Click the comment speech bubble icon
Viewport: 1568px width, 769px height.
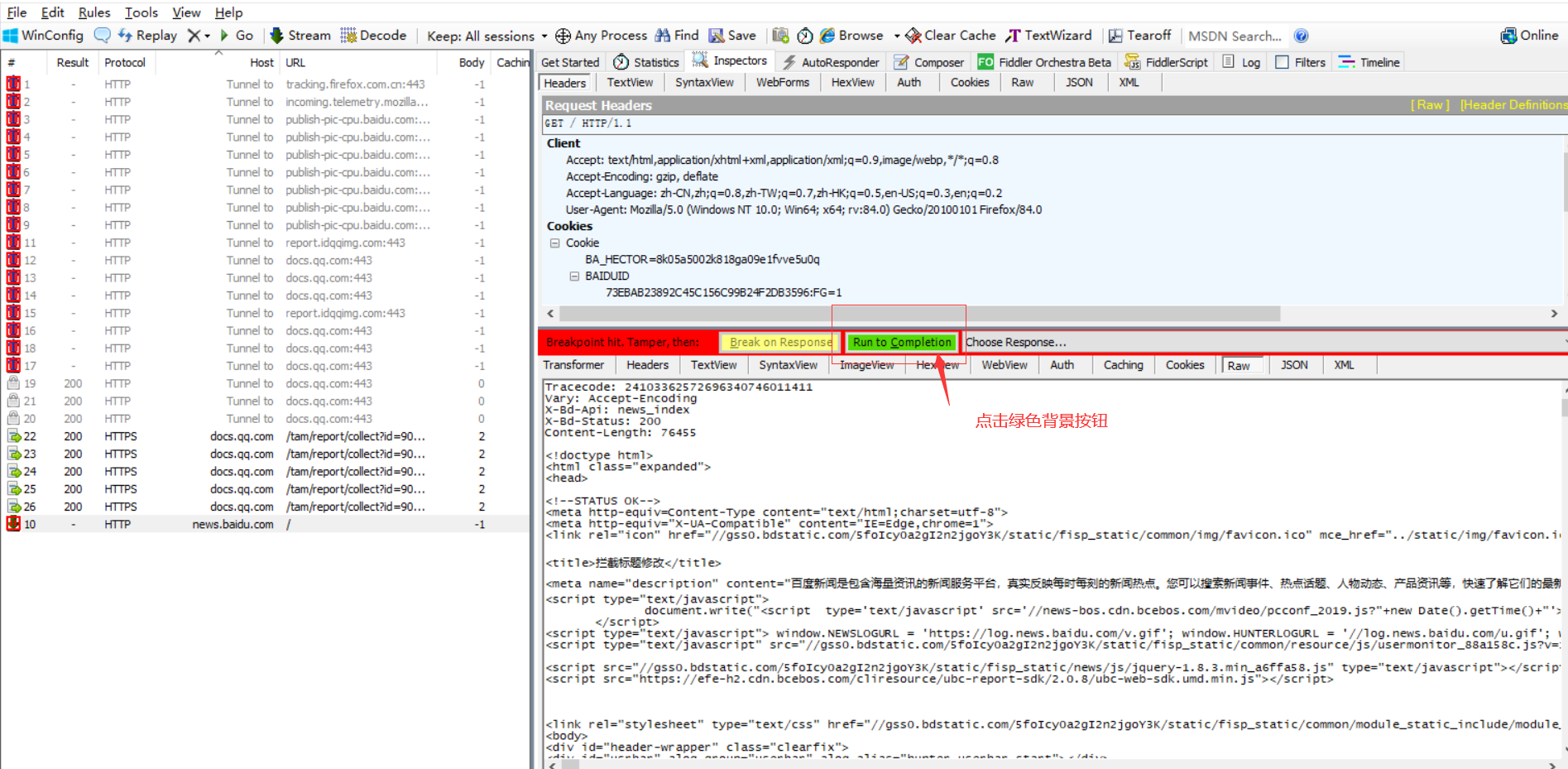(102, 36)
